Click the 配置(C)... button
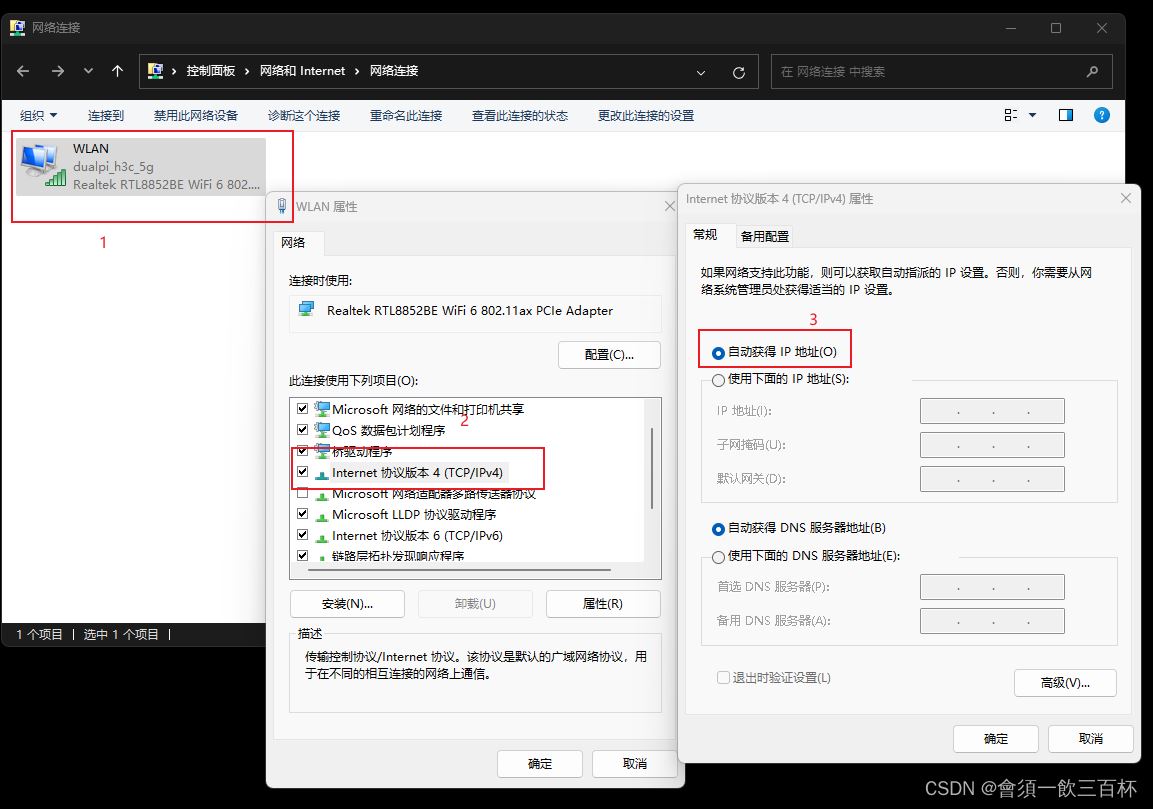 click(x=609, y=354)
